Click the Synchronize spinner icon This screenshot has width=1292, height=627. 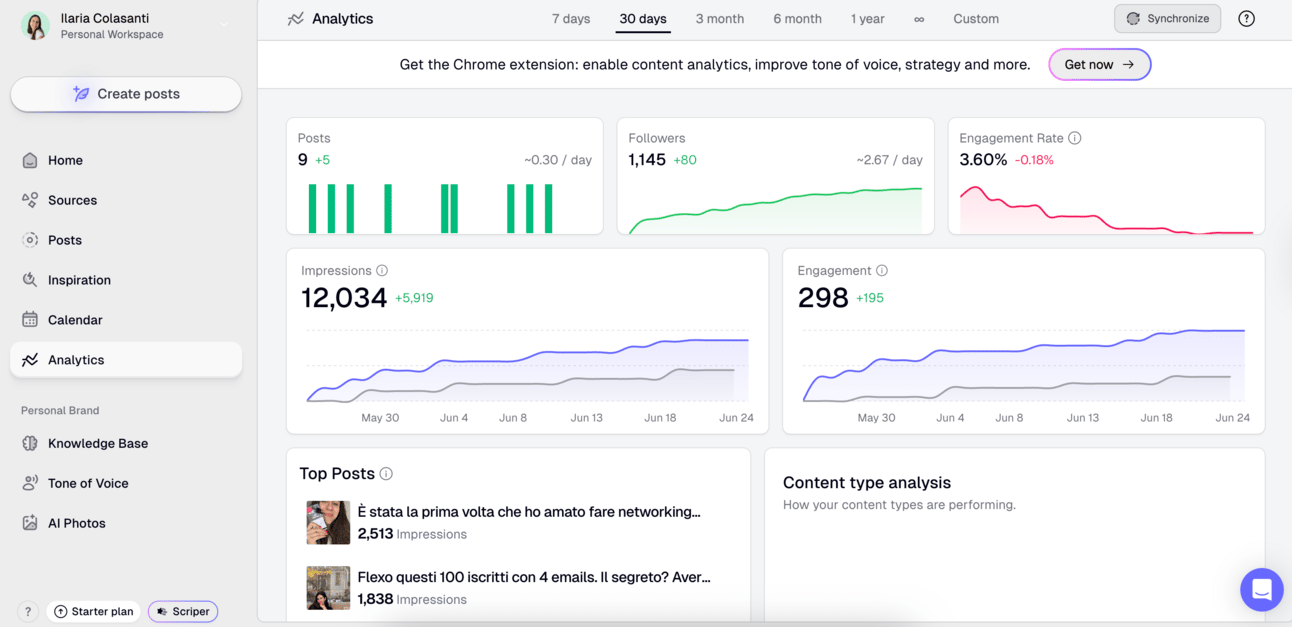(x=1133, y=19)
